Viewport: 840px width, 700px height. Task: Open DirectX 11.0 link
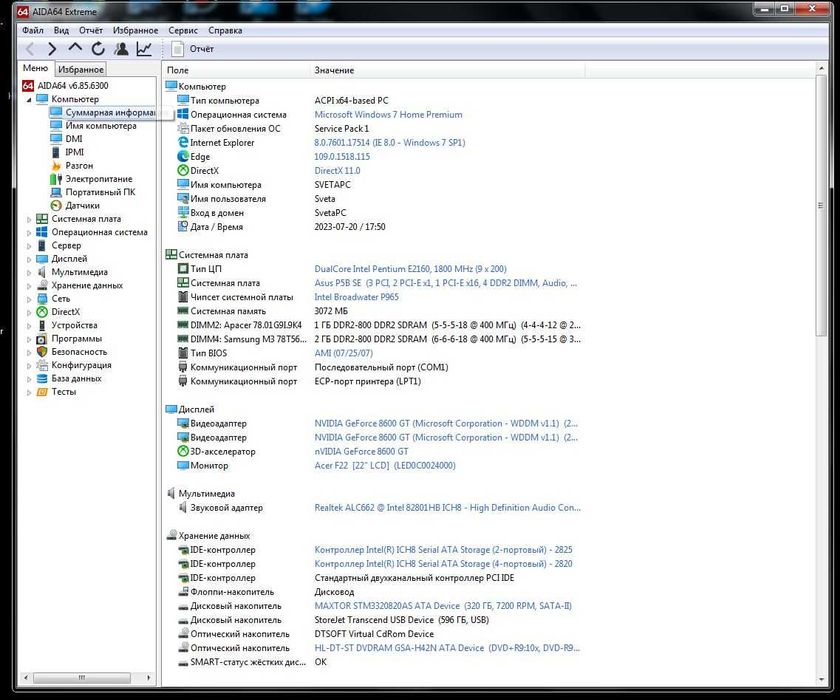click(x=337, y=171)
